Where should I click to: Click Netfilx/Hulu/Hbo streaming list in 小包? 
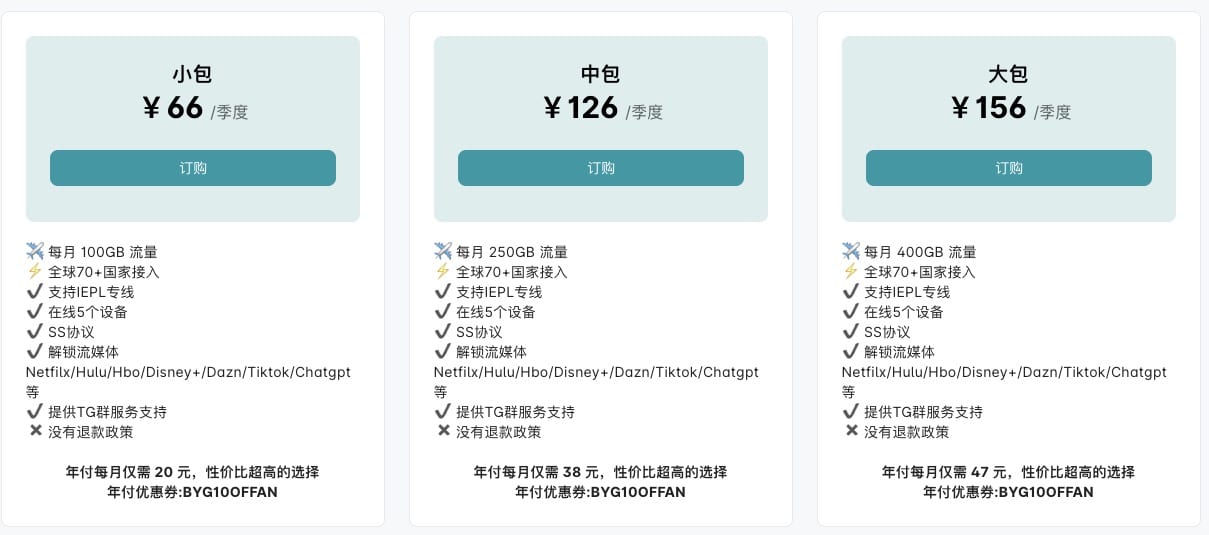coord(188,372)
